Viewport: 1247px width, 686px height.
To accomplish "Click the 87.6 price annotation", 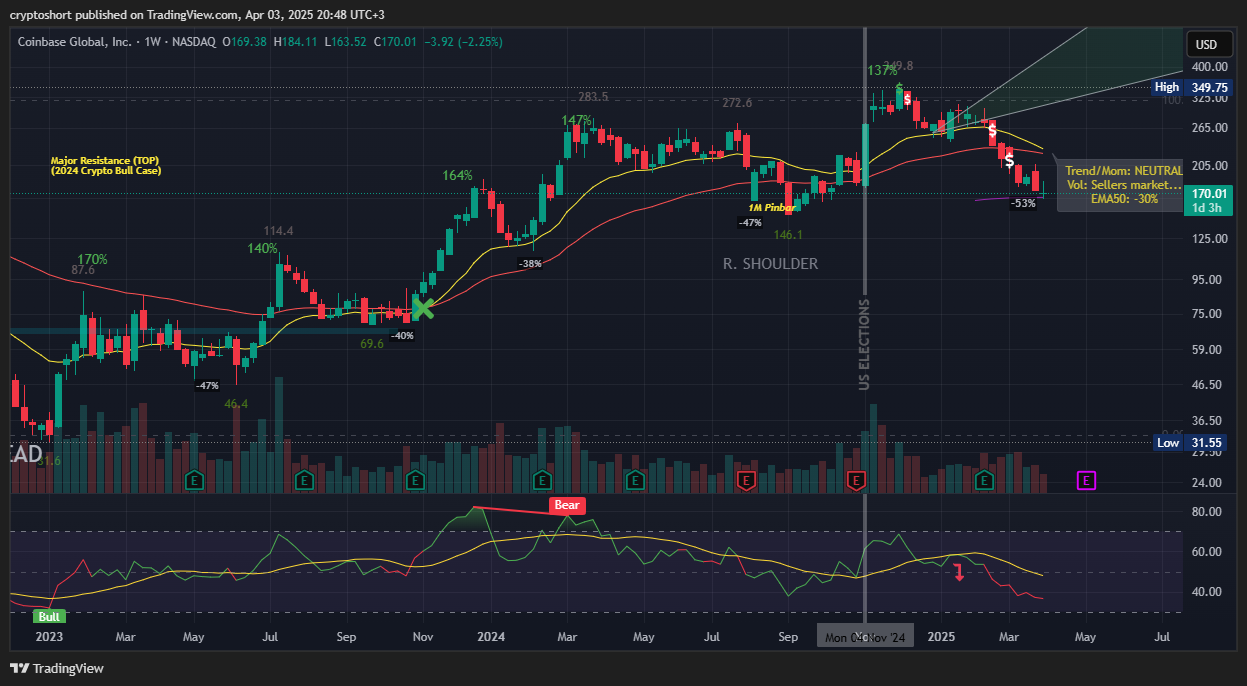I will (83, 270).
